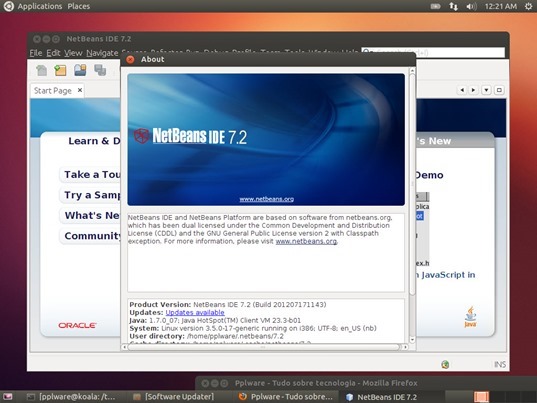537x403 pixels.
Task: Close the Start Page tab
Action: 80,90
